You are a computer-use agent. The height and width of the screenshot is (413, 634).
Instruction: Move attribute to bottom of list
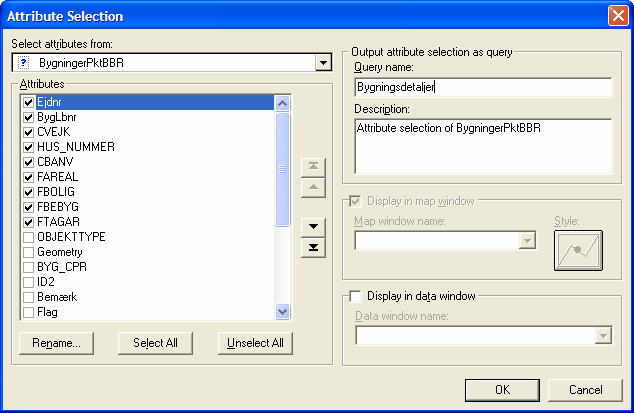pos(313,248)
